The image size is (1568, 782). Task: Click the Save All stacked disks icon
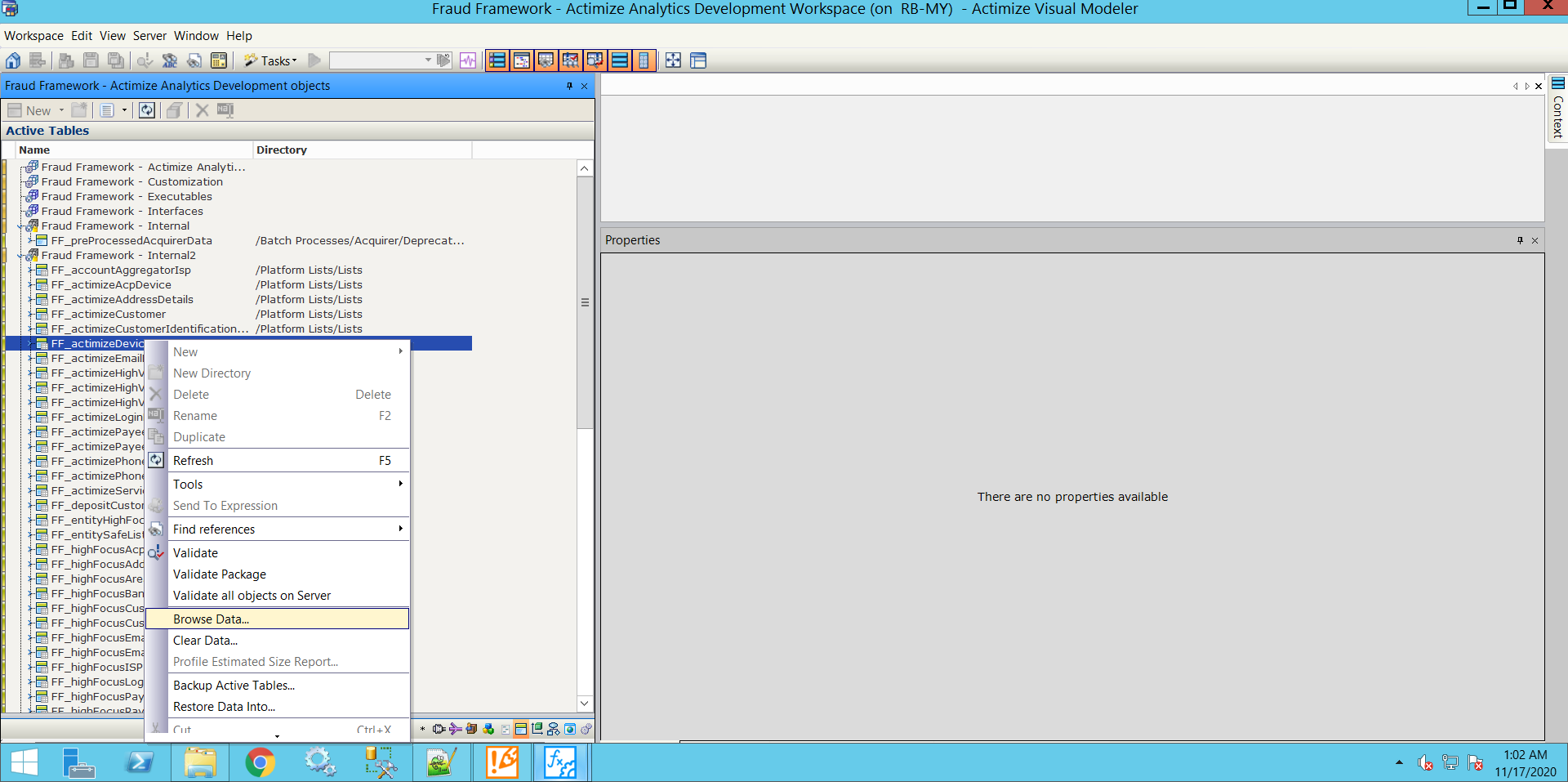tap(116, 60)
